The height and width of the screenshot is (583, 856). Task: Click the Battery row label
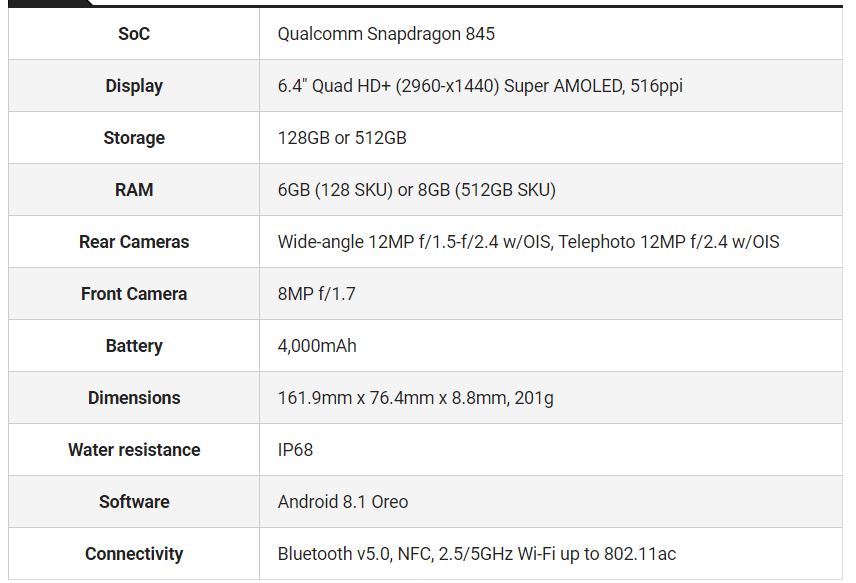tap(134, 346)
